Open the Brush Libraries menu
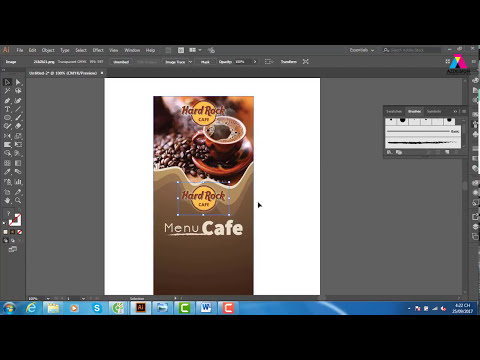 click(389, 152)
